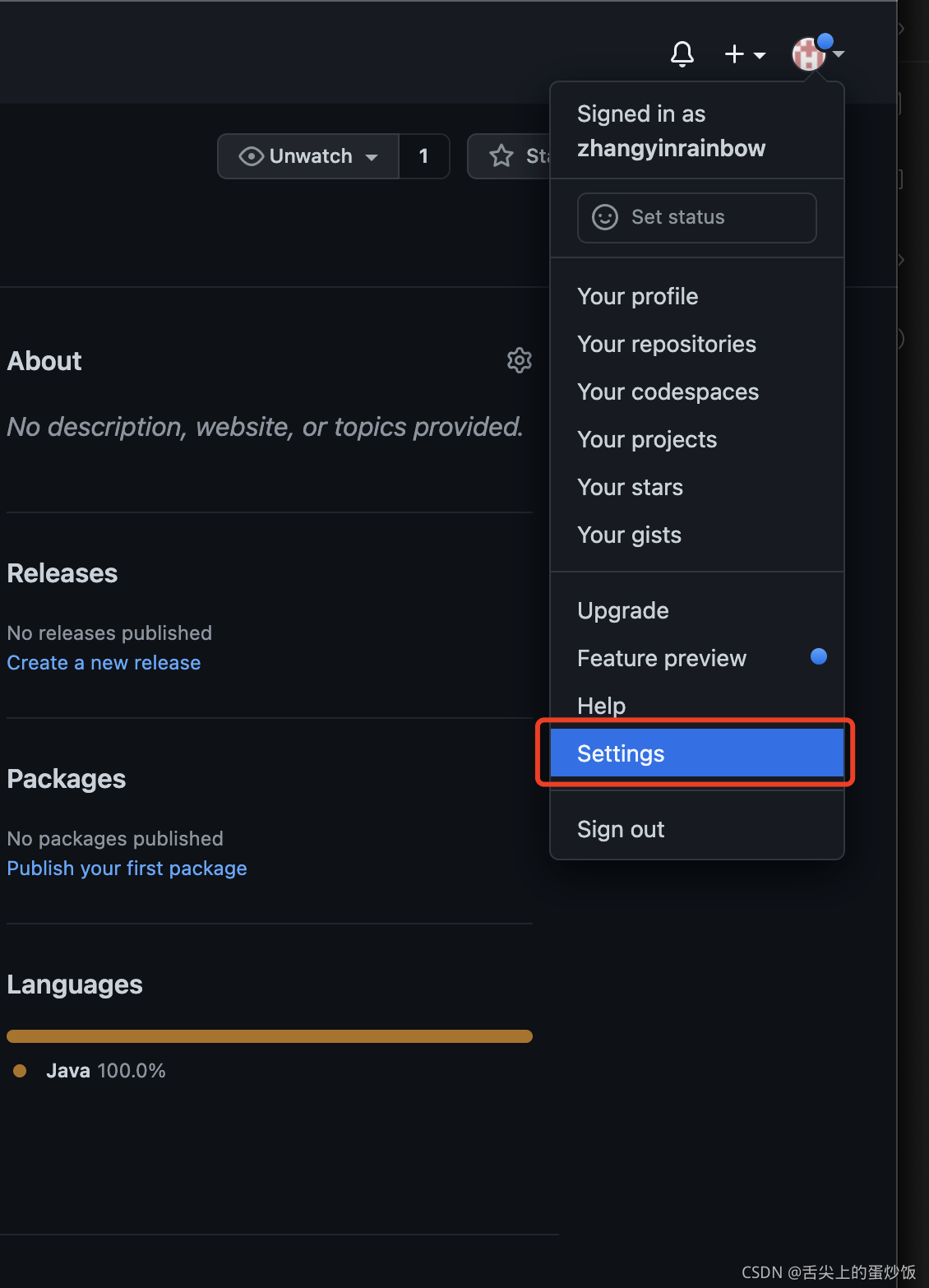The height and width of the screenshot is (1288, 929).
Task: Click the eye Unwatch button
Action: 296,156
